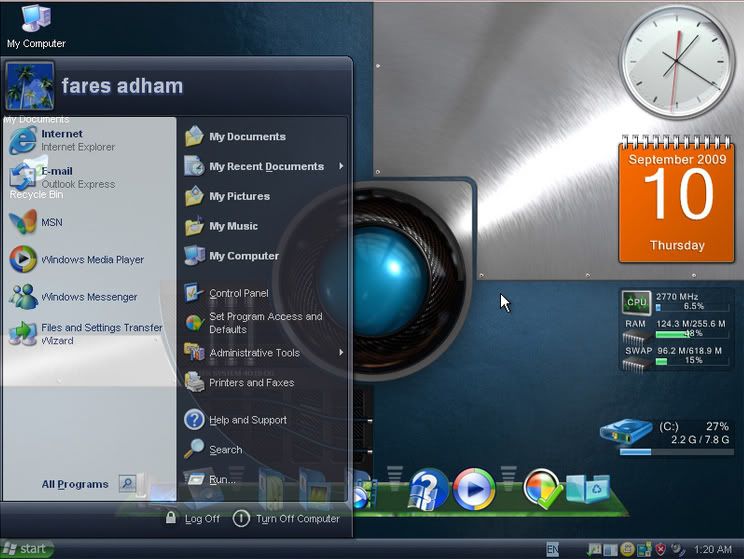Click the analog clock widget
The width and height of the screenshot is (744, 559).
(x=677, y=62)
